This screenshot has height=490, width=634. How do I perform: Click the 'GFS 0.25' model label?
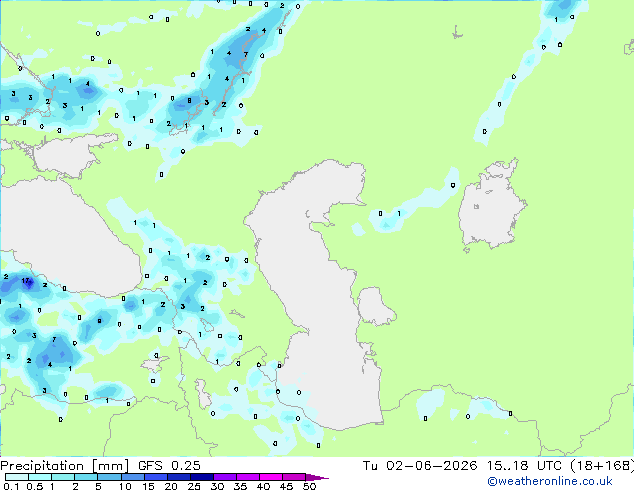coord(169,465)
